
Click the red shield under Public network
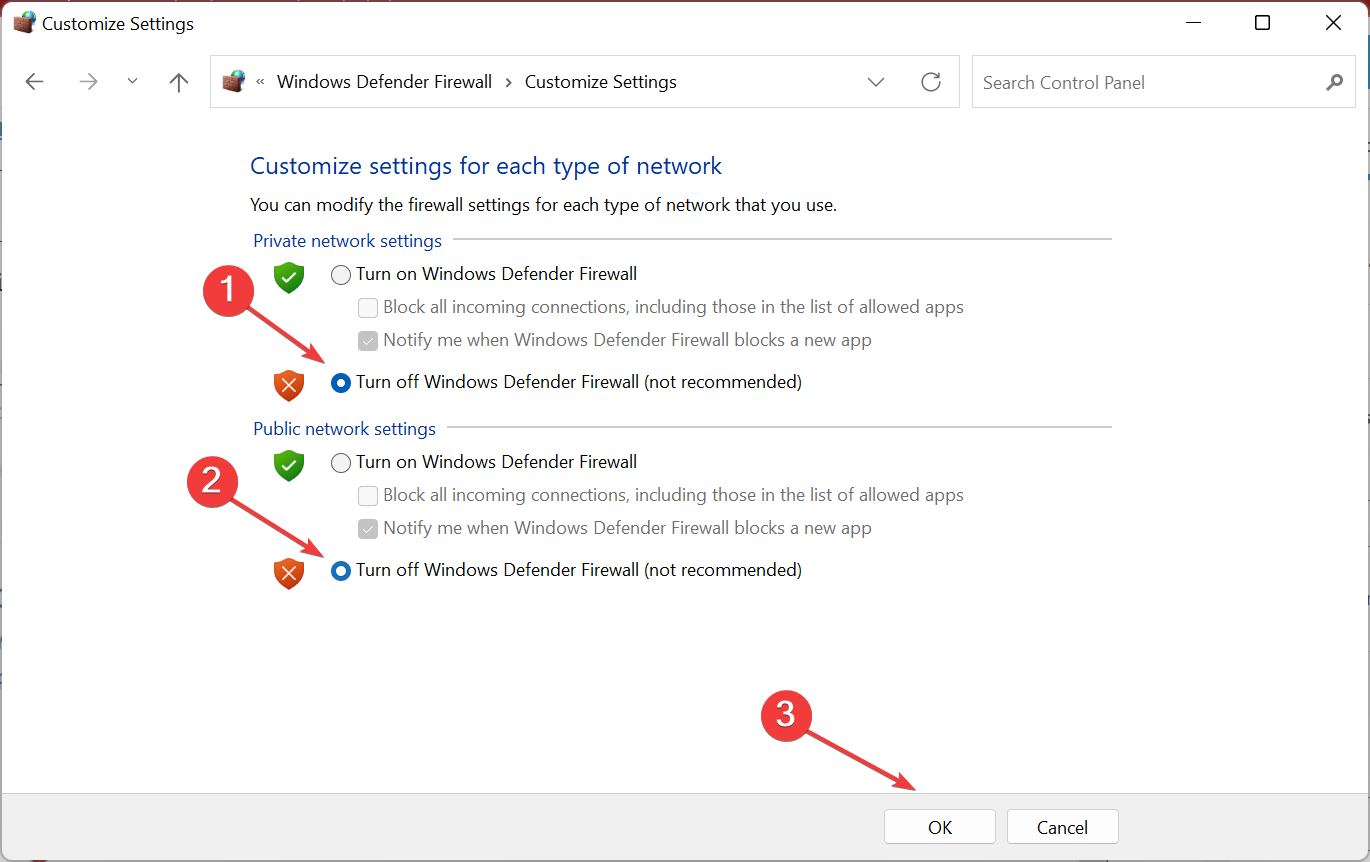(289, 573)
